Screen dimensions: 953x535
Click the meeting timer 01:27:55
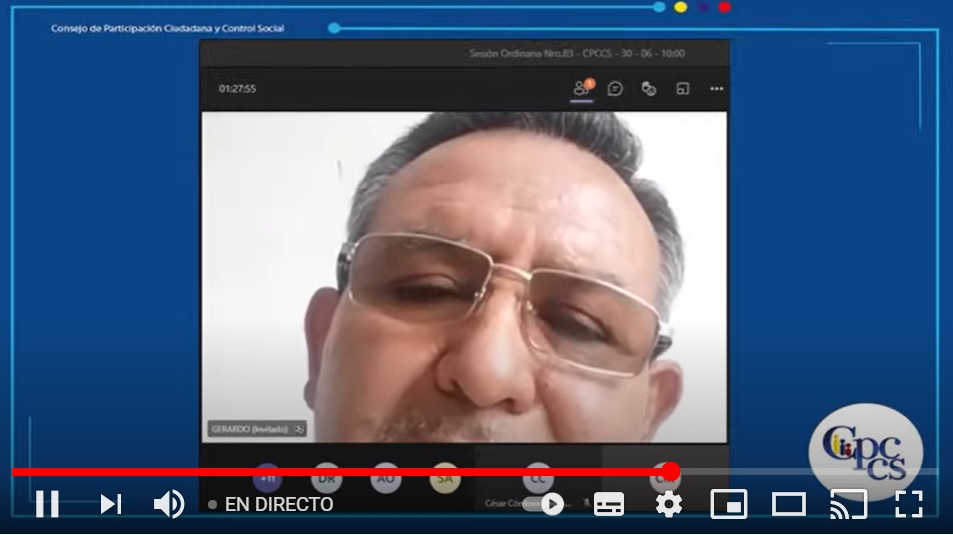pos(237,89)
